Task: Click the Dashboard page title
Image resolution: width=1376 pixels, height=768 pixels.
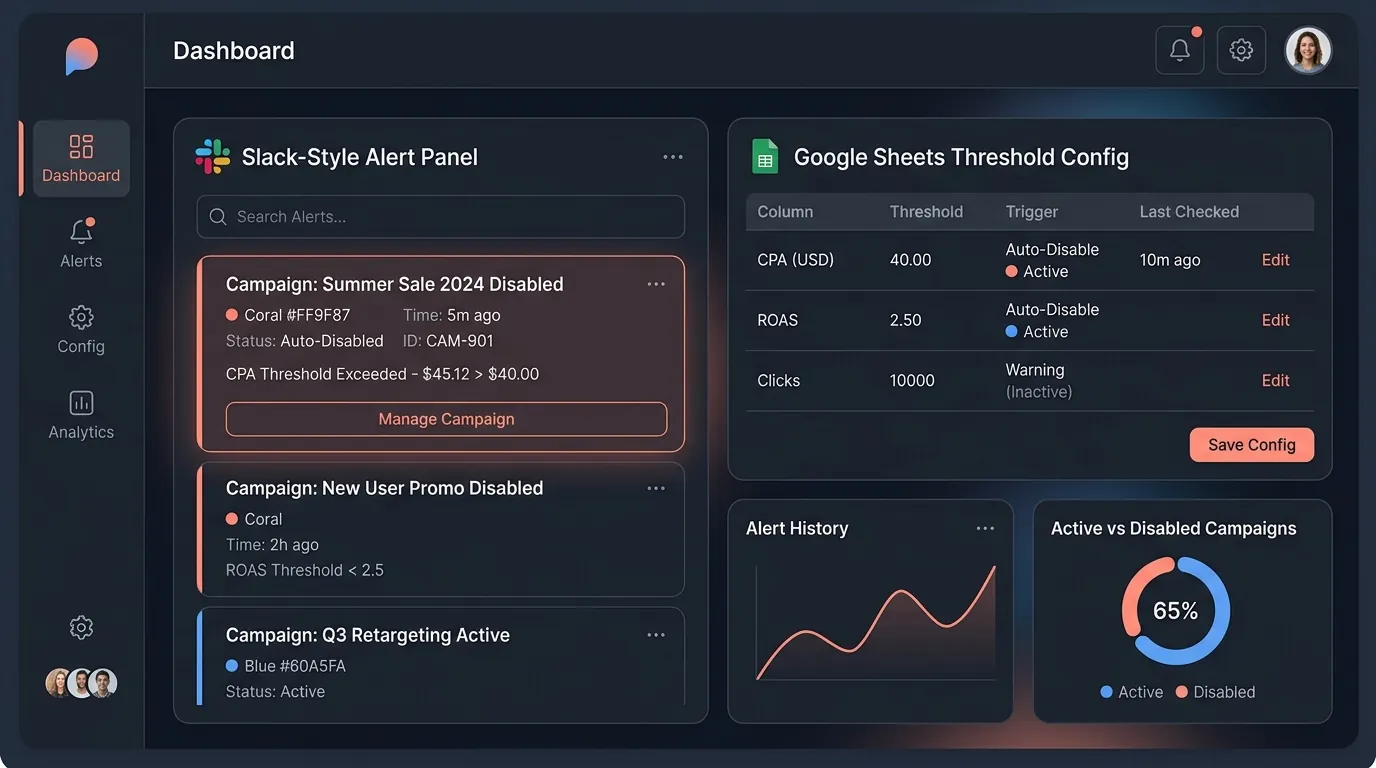Action: 234,50
